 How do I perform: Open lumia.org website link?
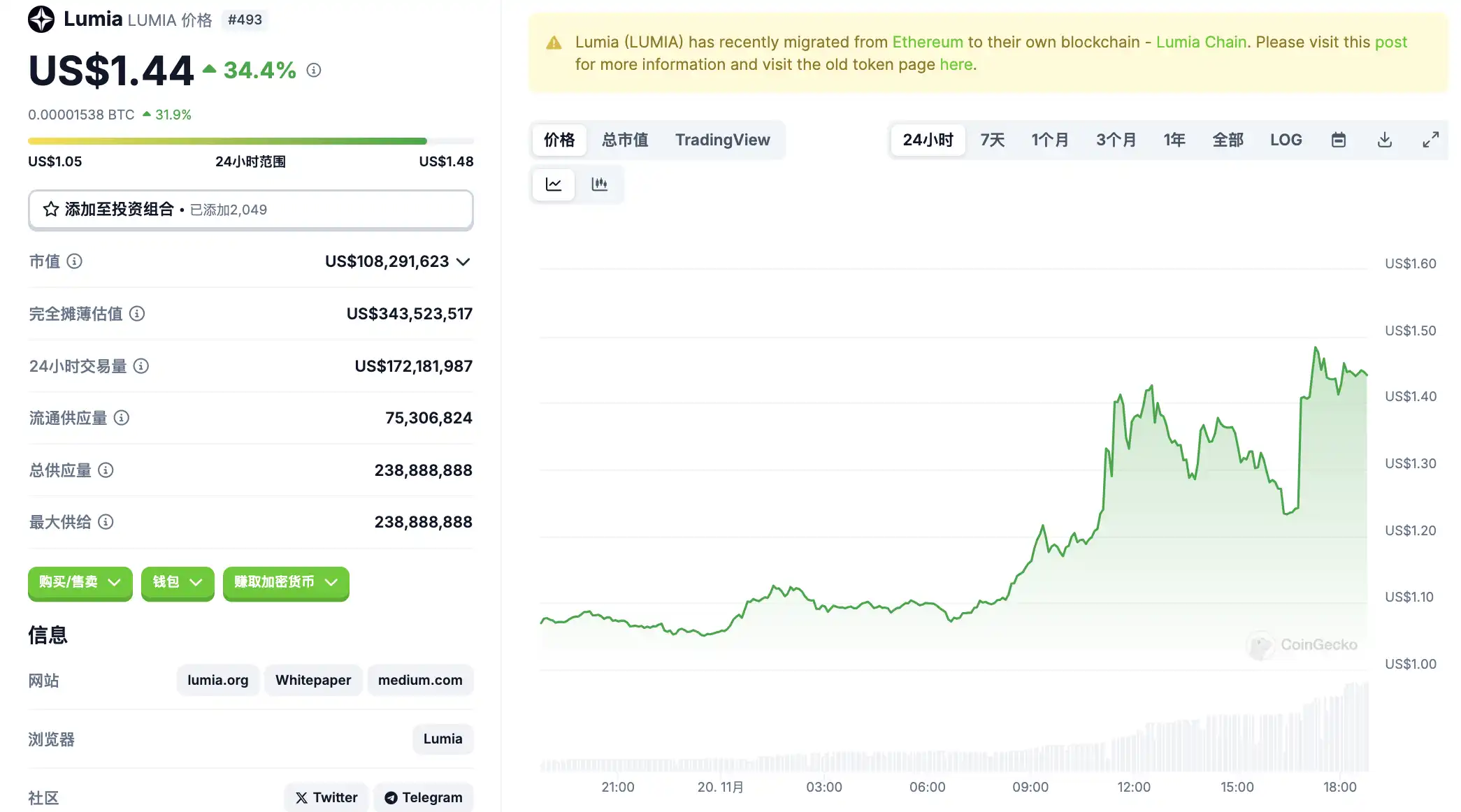click(x=217, y=680)
